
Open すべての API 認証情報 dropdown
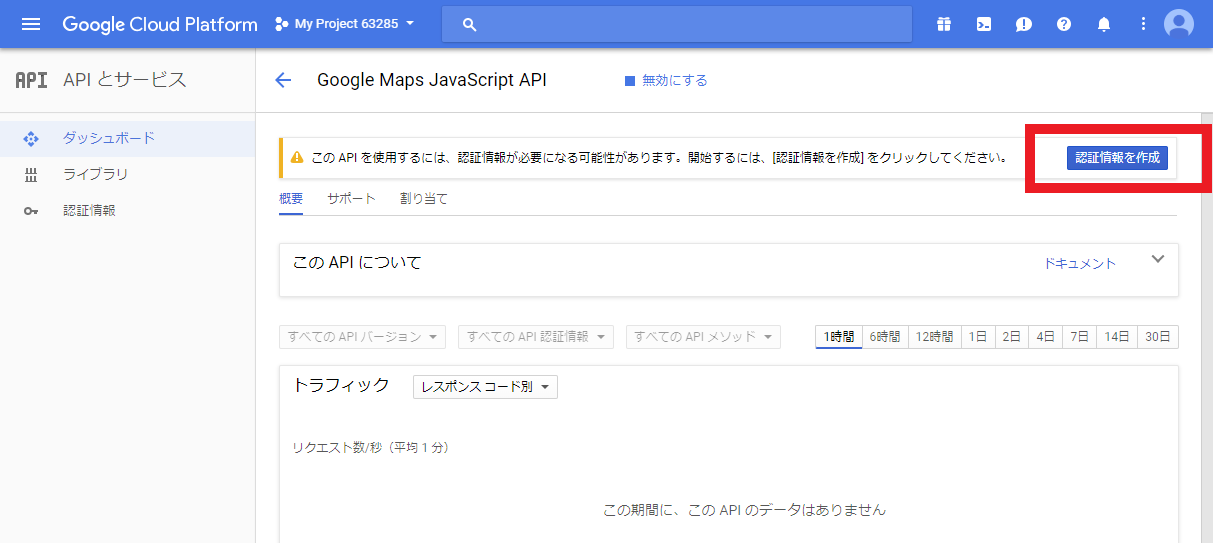click(x=536, y=337)
